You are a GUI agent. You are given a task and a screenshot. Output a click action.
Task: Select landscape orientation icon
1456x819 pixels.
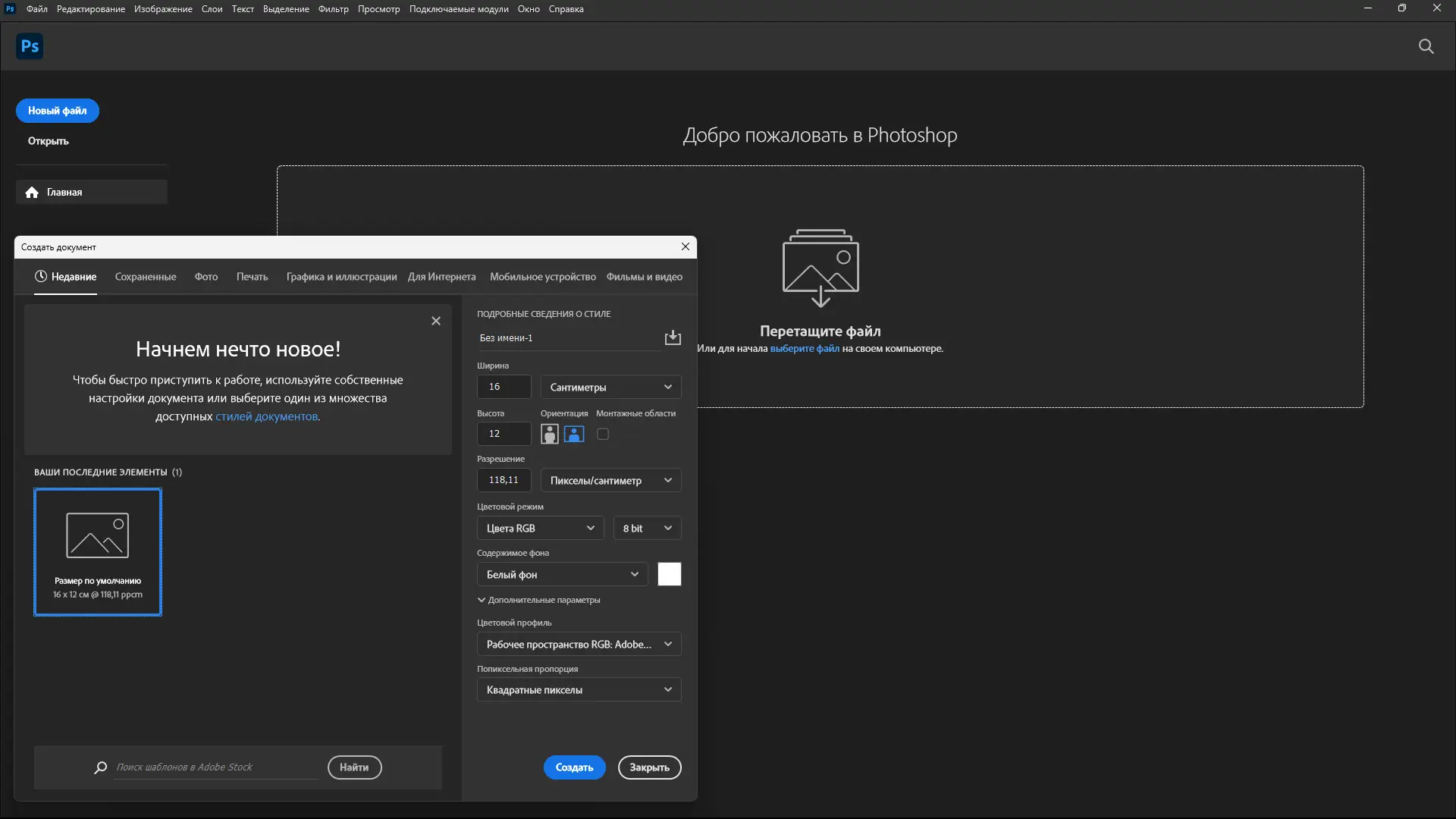click(574, 434)
